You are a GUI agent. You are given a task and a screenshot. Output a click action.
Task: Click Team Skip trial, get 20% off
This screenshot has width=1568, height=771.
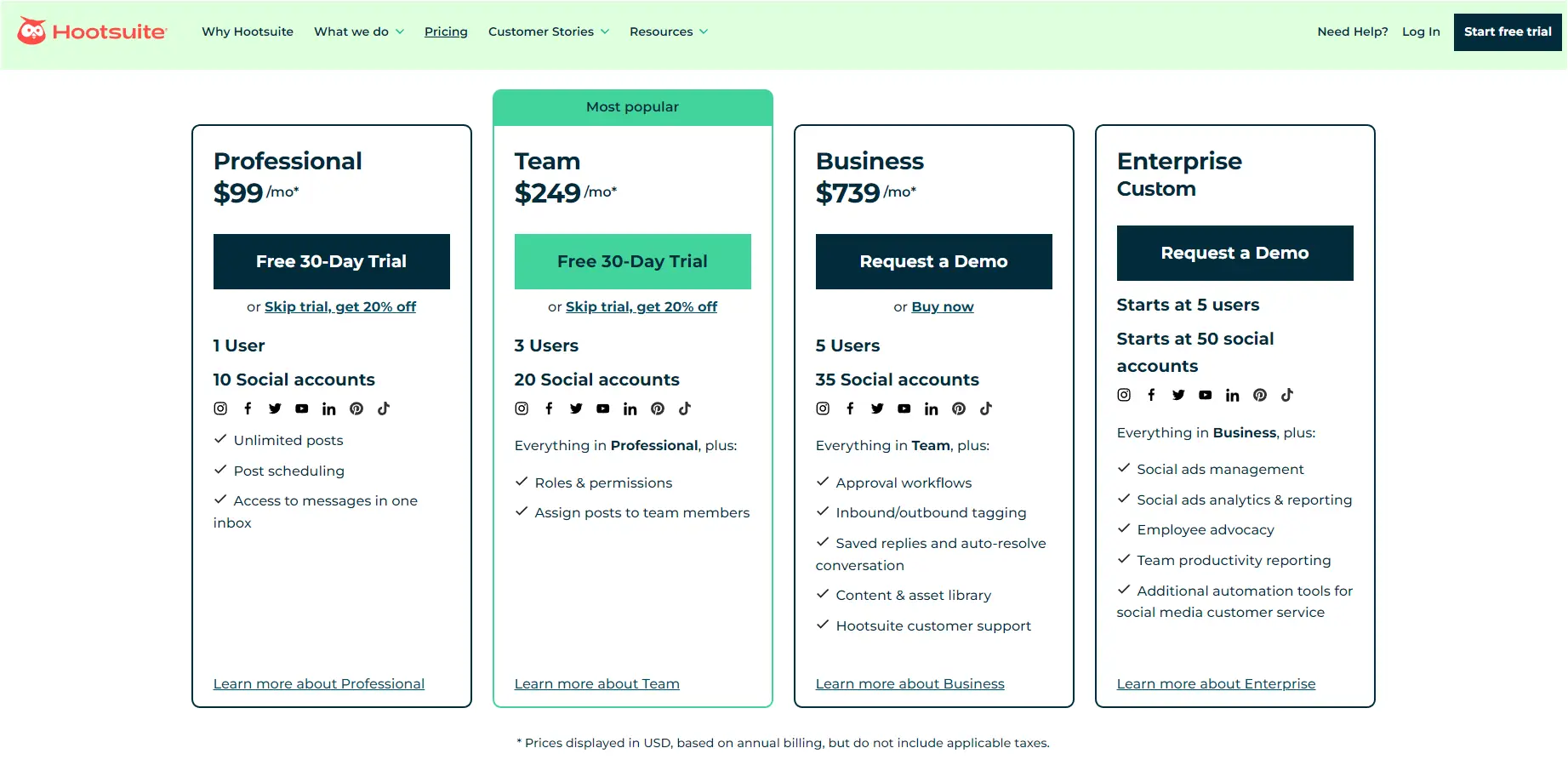[641, 306]
